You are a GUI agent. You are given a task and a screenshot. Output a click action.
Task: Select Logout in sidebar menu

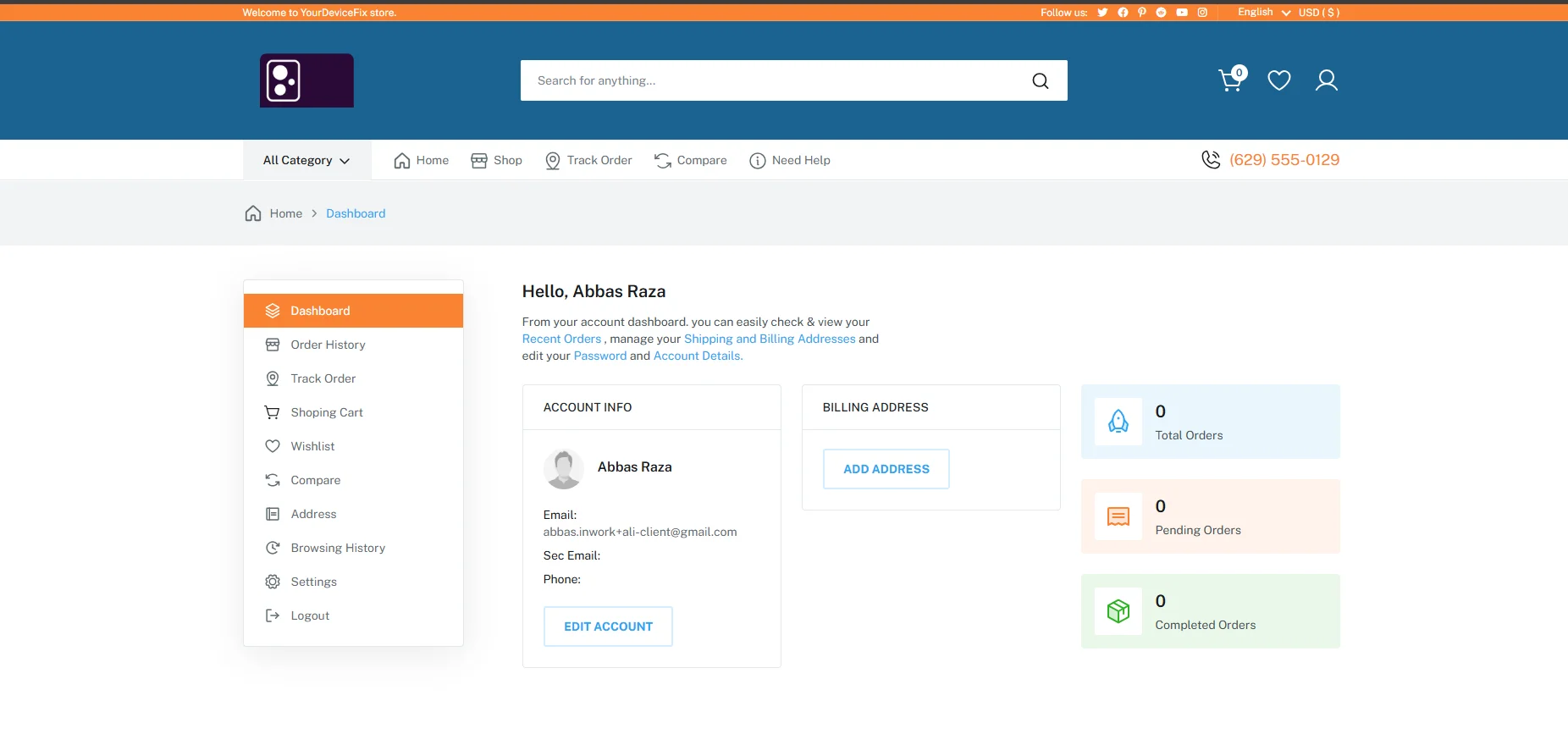(x=310, y=615)
